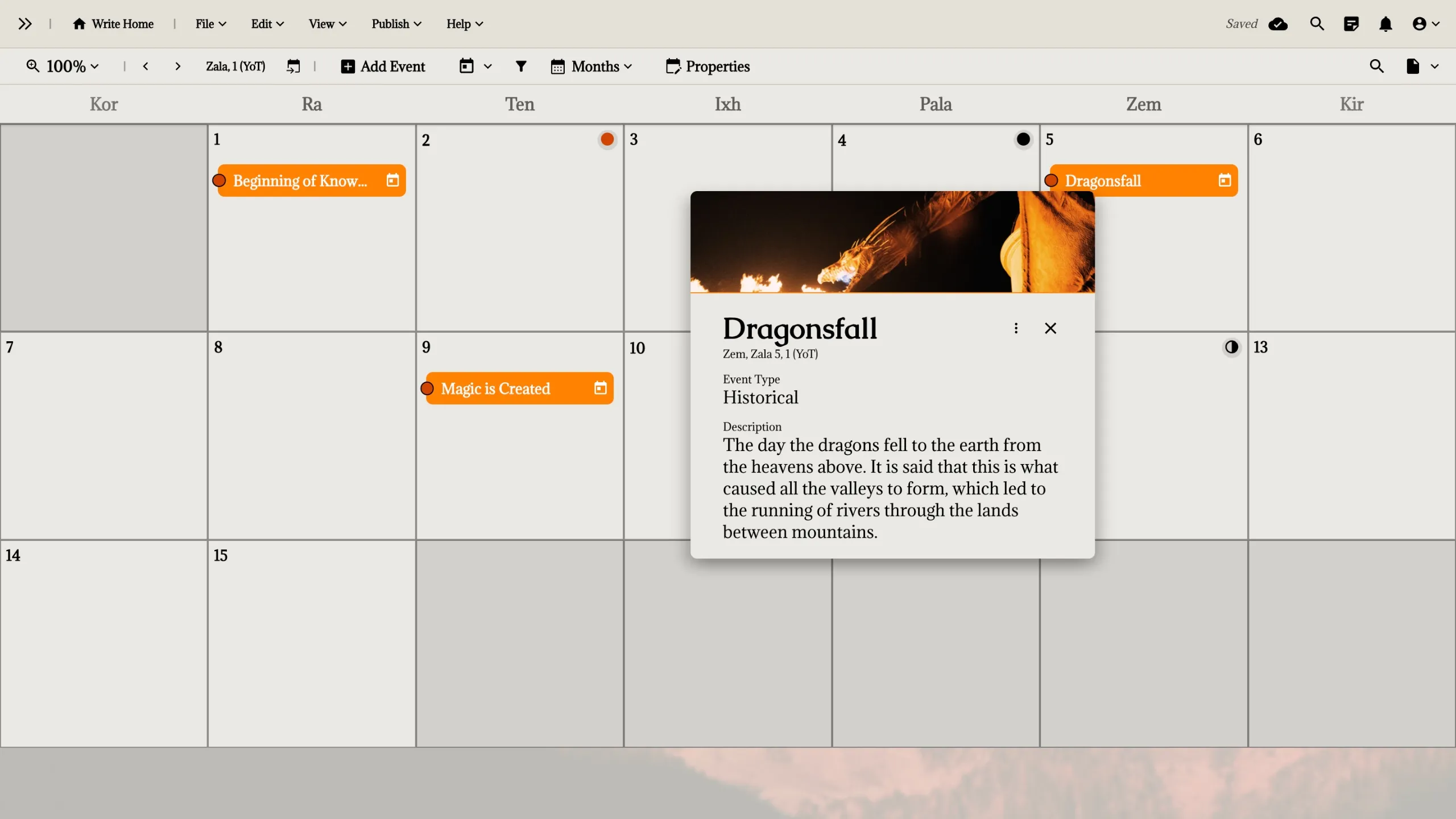The height and width of the screenshot is (819, 1456).
Task: Click the cloud saved status icon
Action: pos(1278,24)
